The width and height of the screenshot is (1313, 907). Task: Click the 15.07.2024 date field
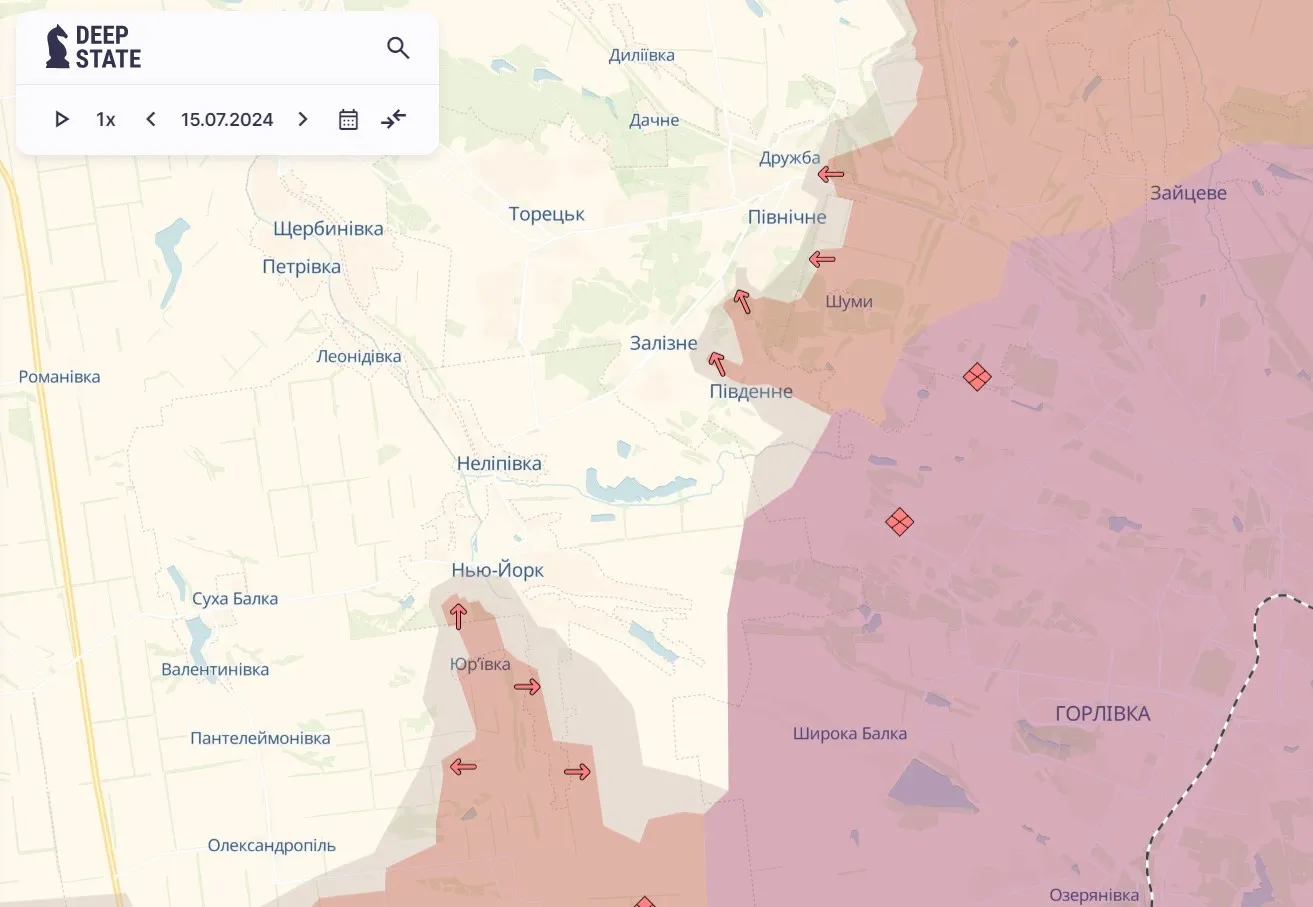point(227,120)
